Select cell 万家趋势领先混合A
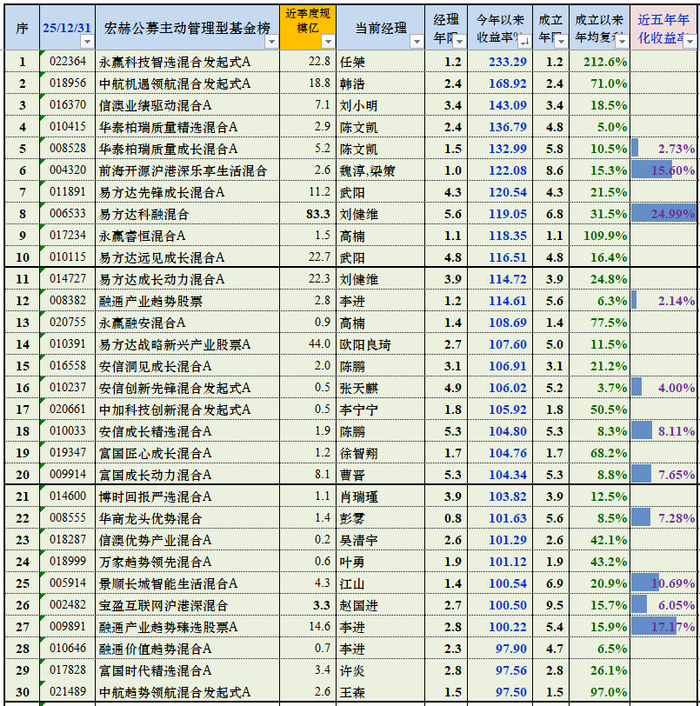This screenshot has width=700, height=706. 188,561
